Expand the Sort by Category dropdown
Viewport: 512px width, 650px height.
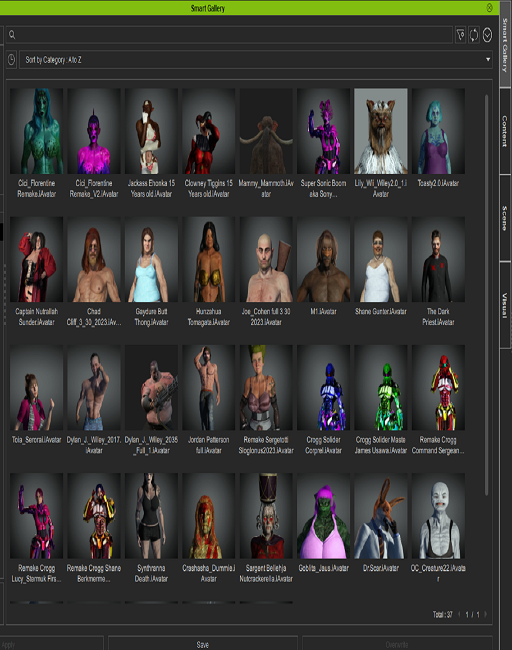[256, 60]
